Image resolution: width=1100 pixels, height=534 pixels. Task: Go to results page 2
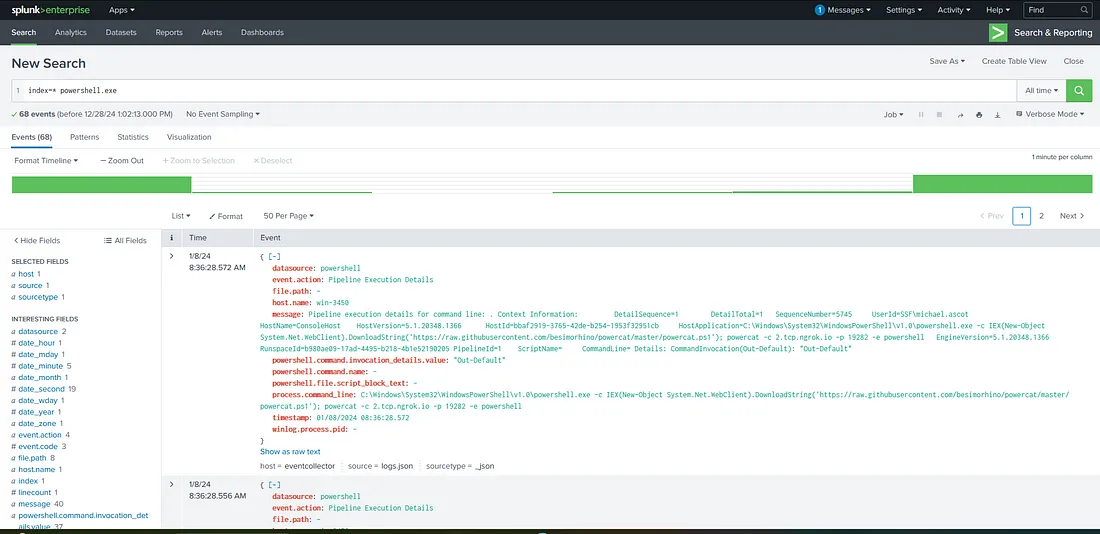tap(1041, 216)
